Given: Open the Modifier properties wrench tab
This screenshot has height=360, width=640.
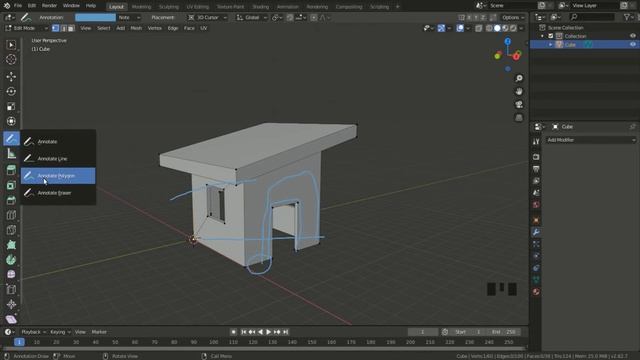Looking at the screenshot, I should click(536, 232).
